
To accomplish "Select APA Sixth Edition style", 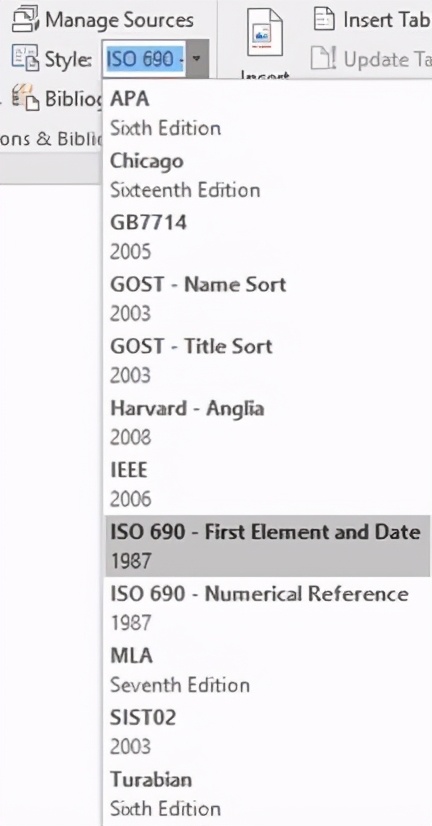I will pyautogui.click(x=268, y=113).
